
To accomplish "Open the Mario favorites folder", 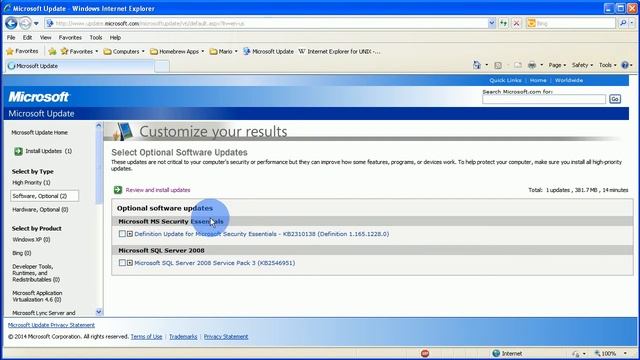I will click(223, 51).
